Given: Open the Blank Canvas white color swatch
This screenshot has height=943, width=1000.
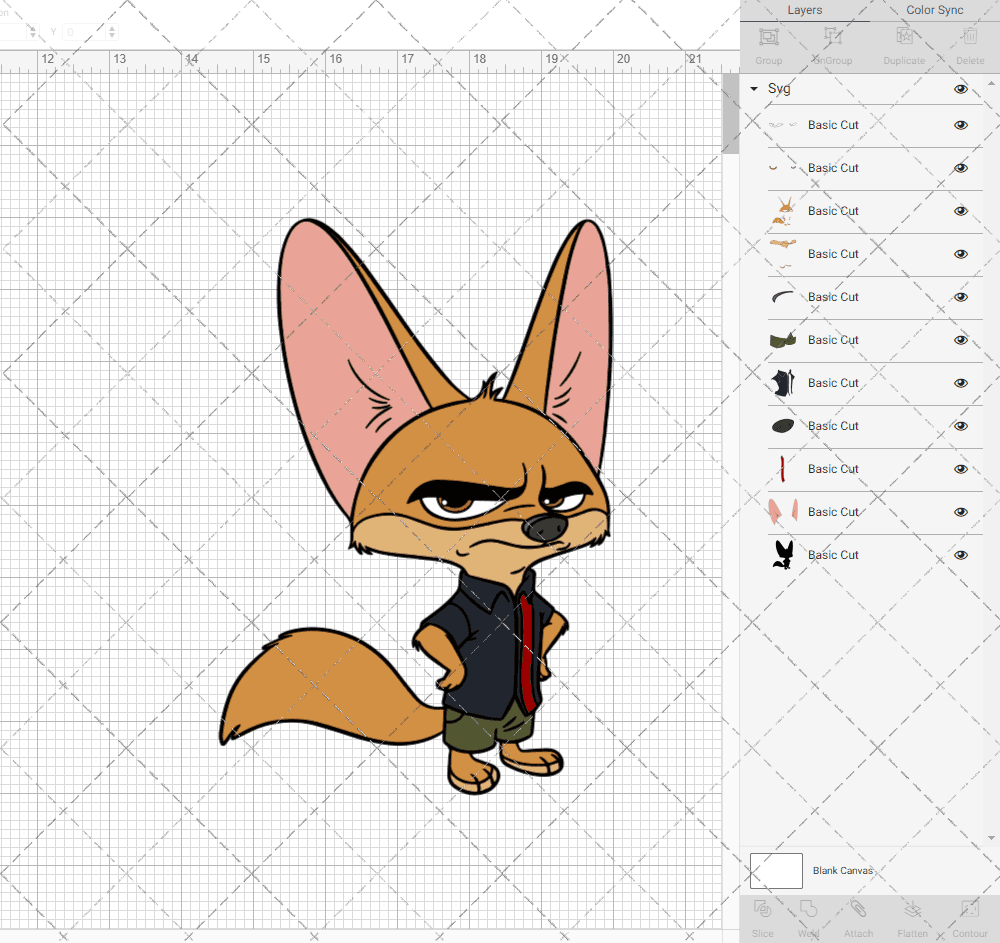Looking at the screenshot, I should [776, 871].
